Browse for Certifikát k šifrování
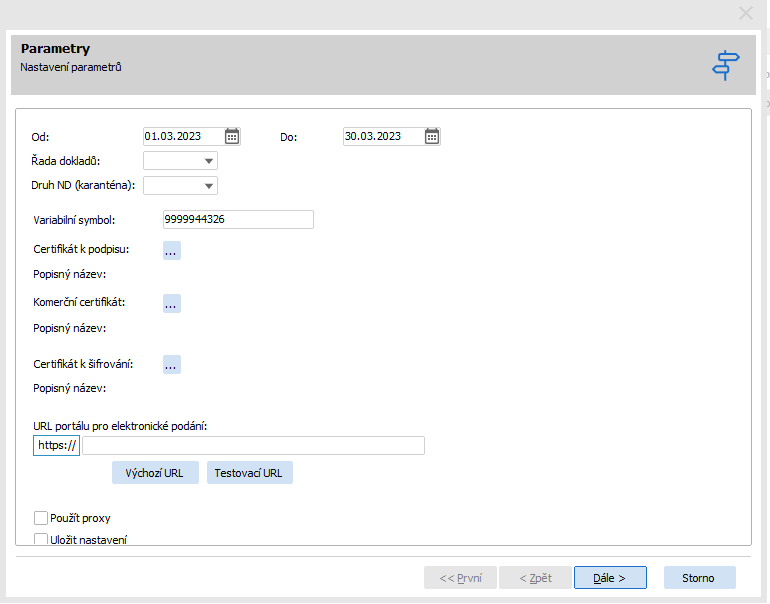This screenshot has width=770, height=604. pyautogui.click(x=171, y=365)
